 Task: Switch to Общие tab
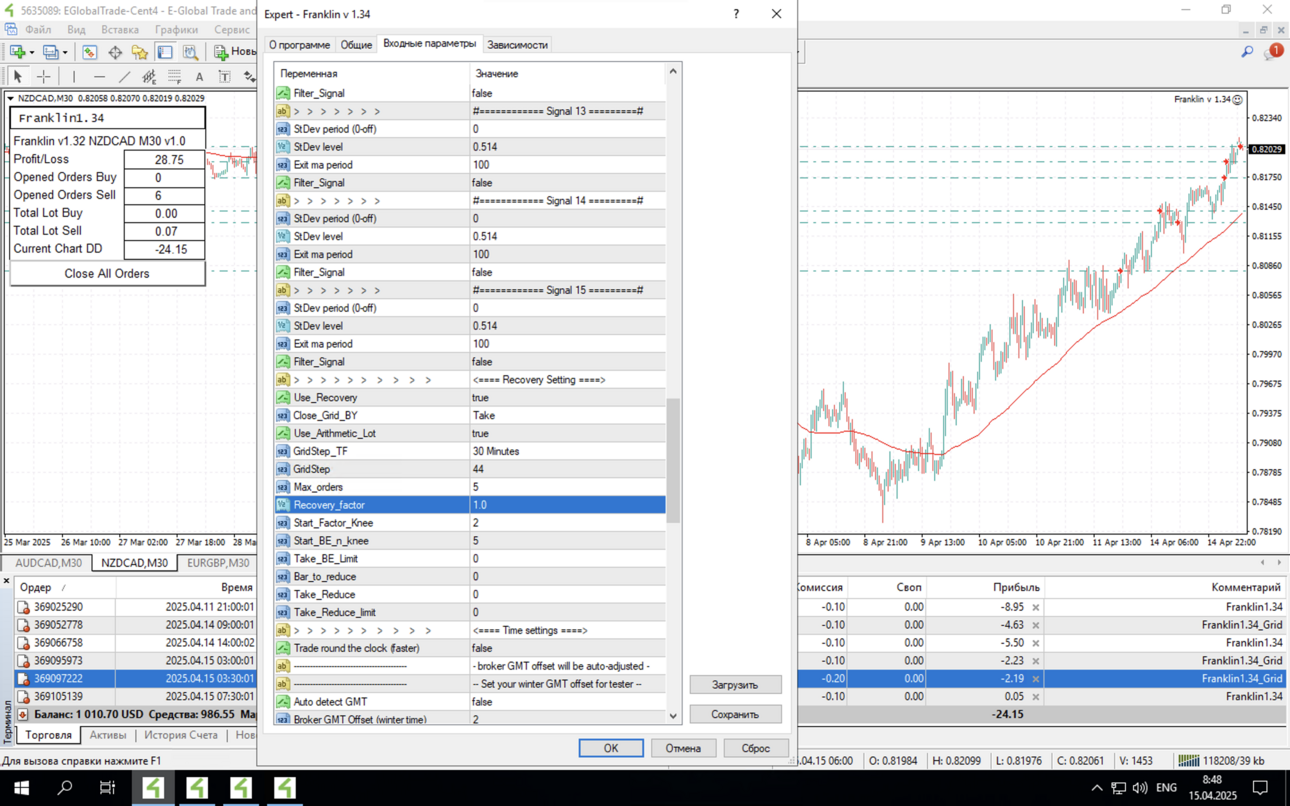tap(356, 45)
